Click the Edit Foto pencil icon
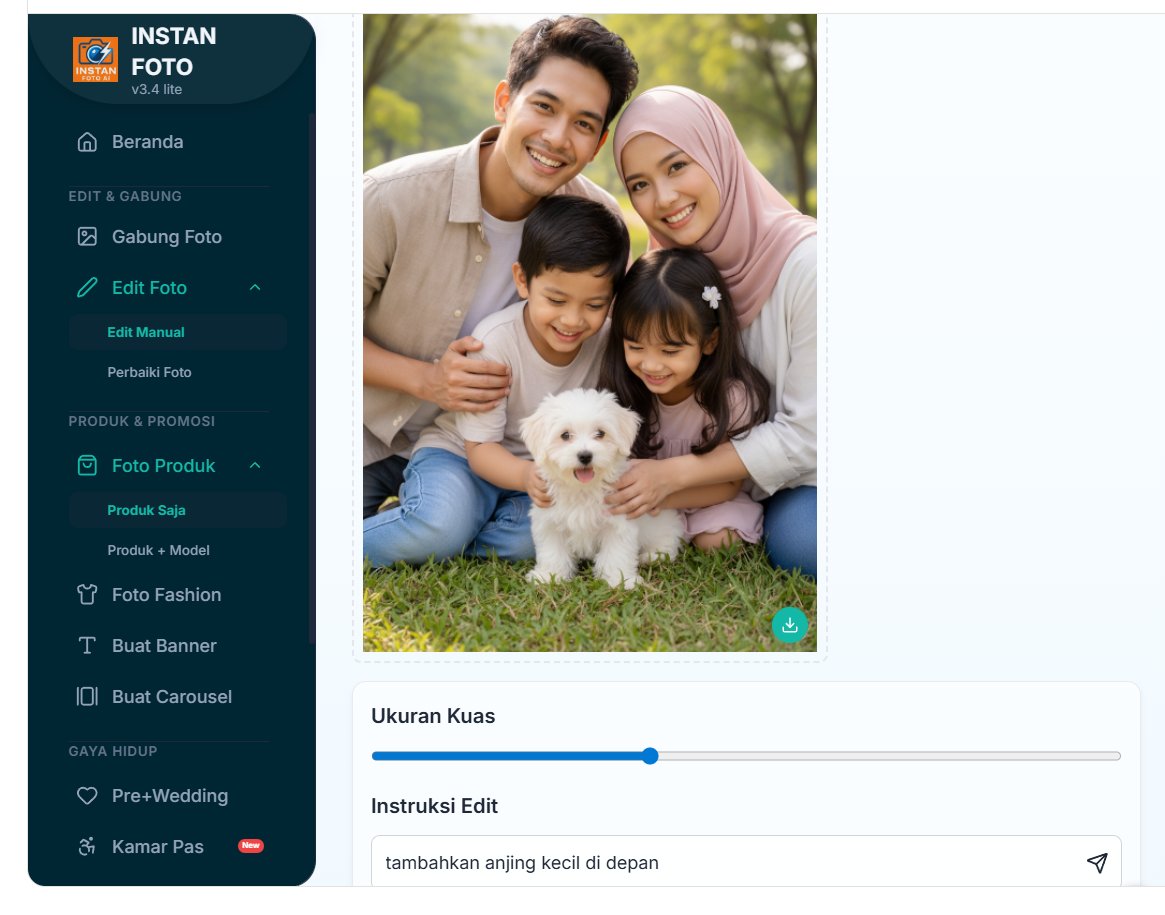 coord(87,288)
